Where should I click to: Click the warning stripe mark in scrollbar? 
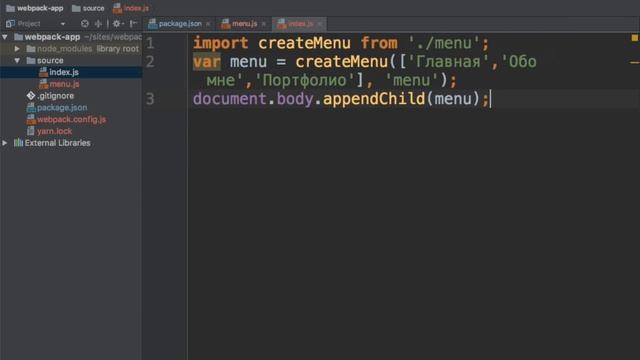click(x=635, y=62)
